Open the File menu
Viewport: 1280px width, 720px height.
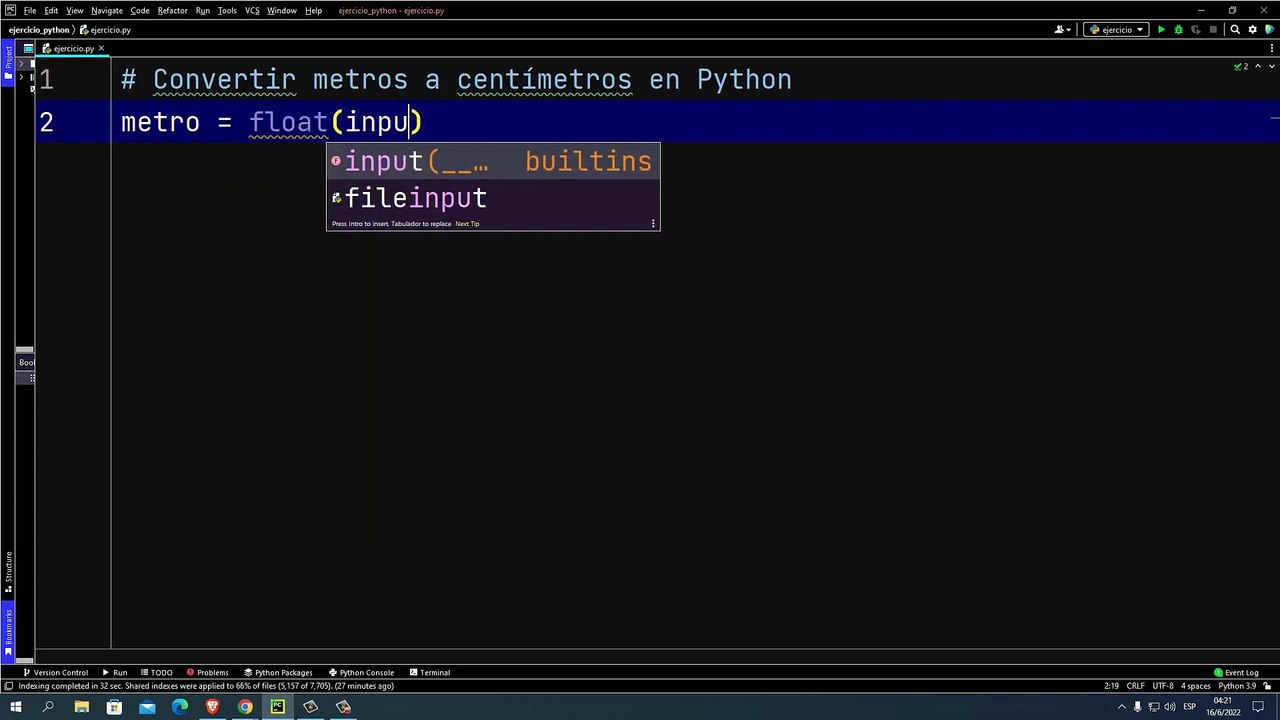(30, 11)
